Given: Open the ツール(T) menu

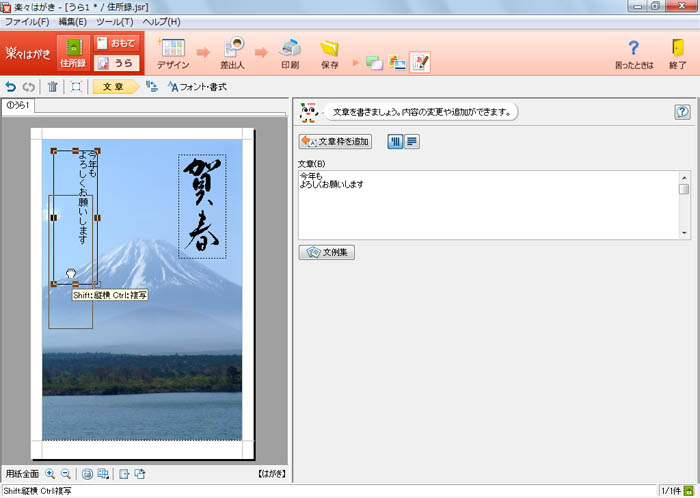Looking at the screenshot, I should [x=115, y=21].
